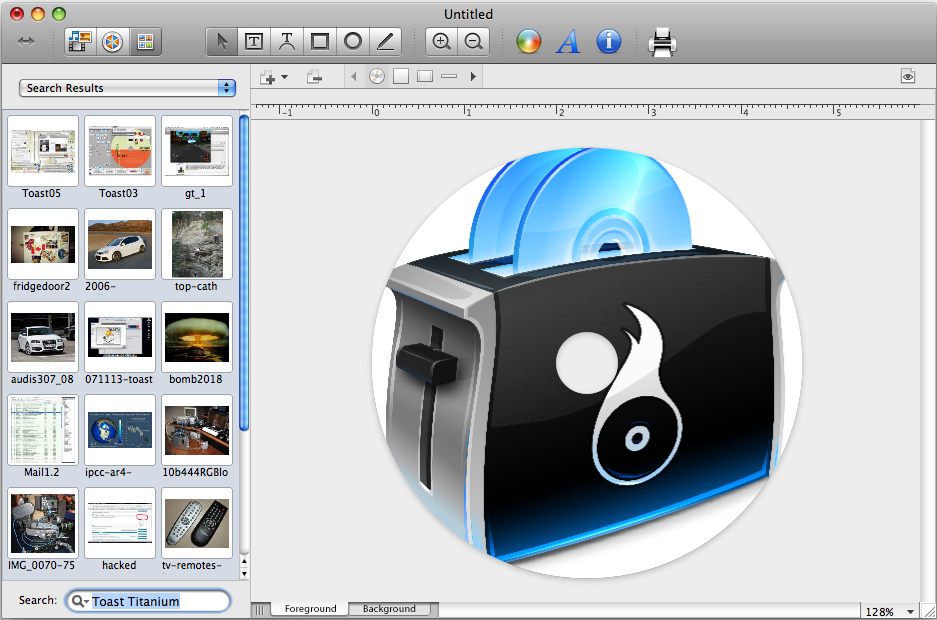Select the square booklet element
The height and width of the screenshot is (620, 937).
[x=401, y=76]
